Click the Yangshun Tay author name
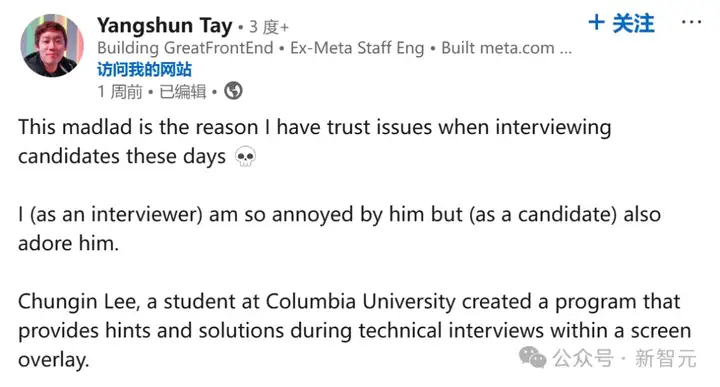 [164, 26]
